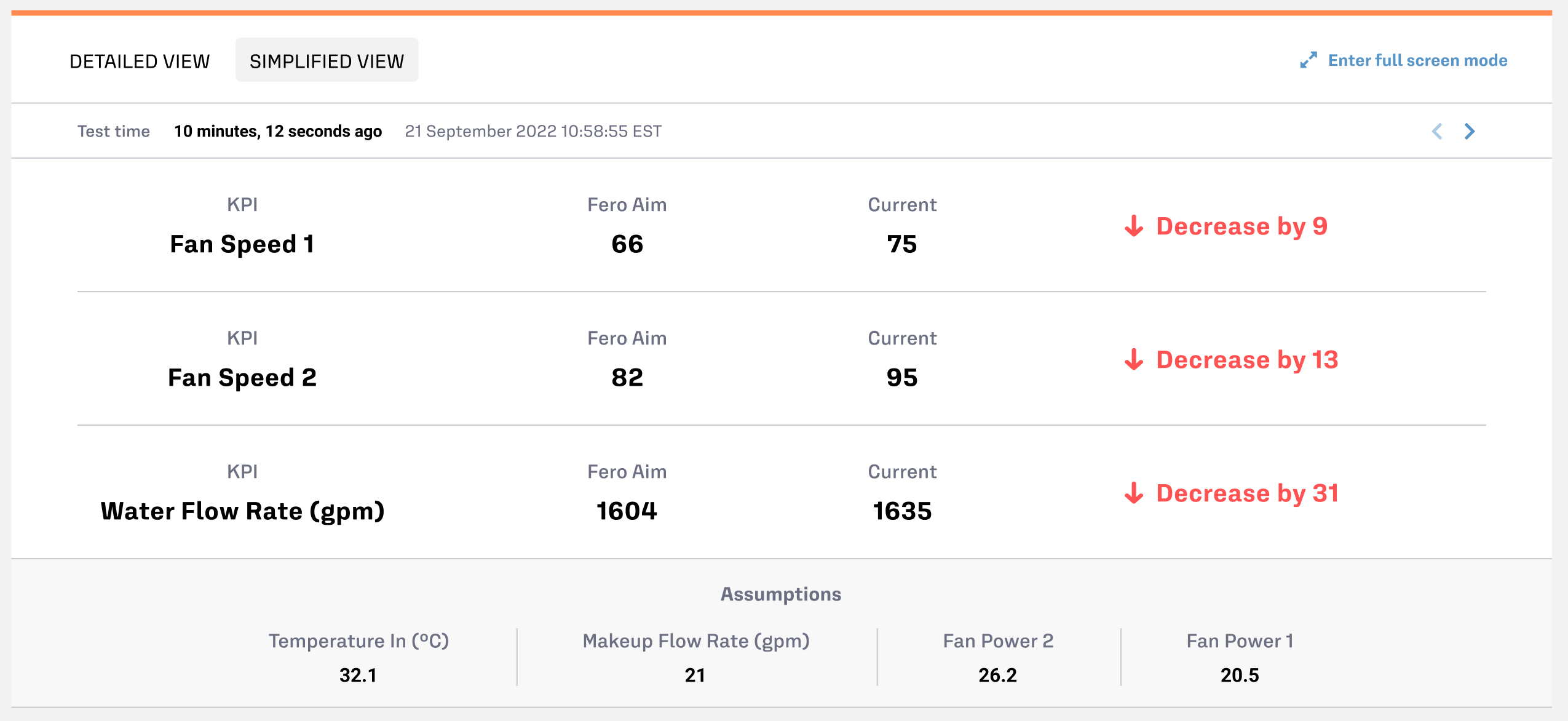Viewport: 1568px width, 721px height.
Task: Select the Fan Speed 1 KPI name
Action: tap(242, 244)
